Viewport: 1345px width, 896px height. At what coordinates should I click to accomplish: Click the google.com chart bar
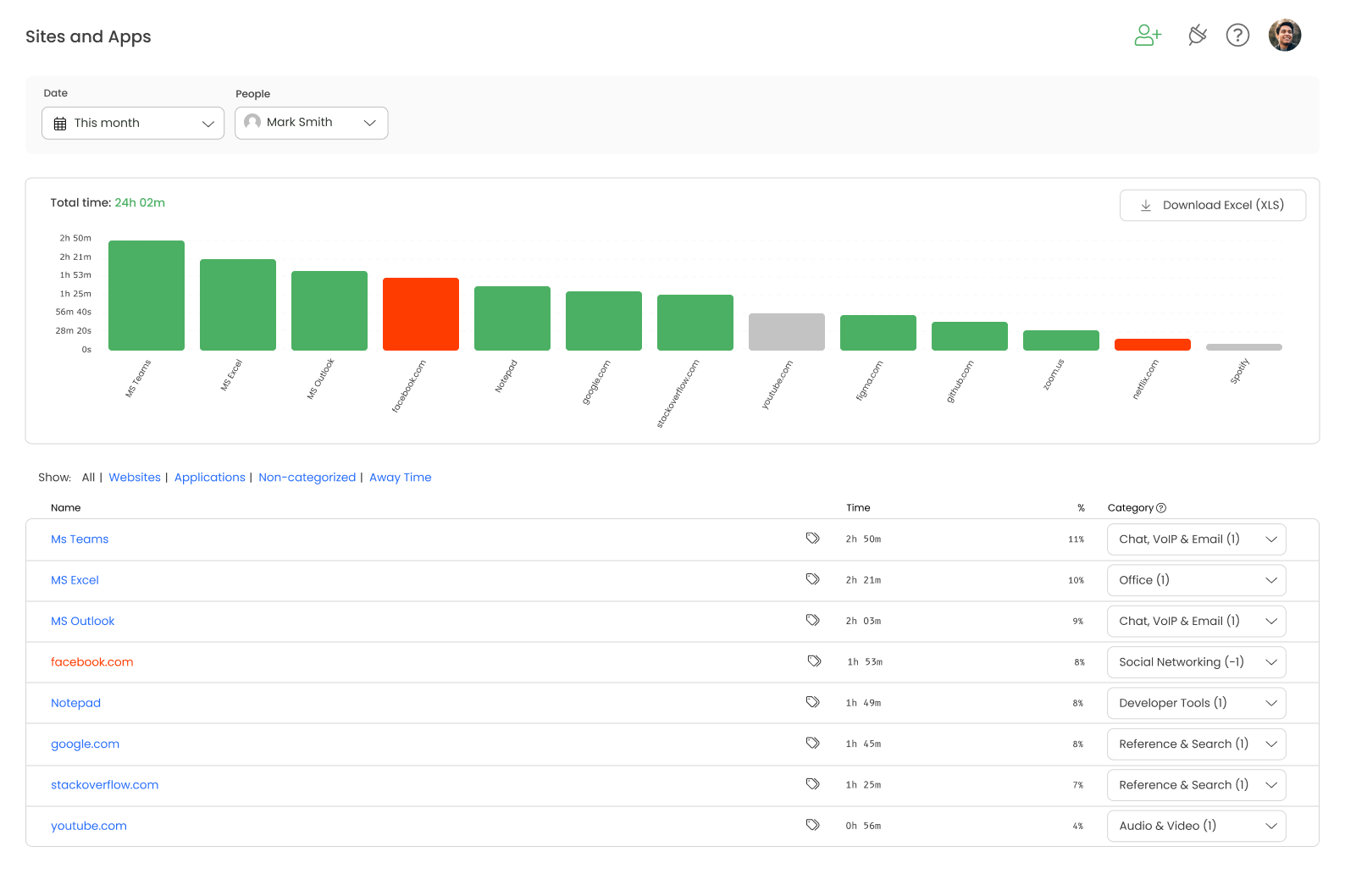coord(604,321)
